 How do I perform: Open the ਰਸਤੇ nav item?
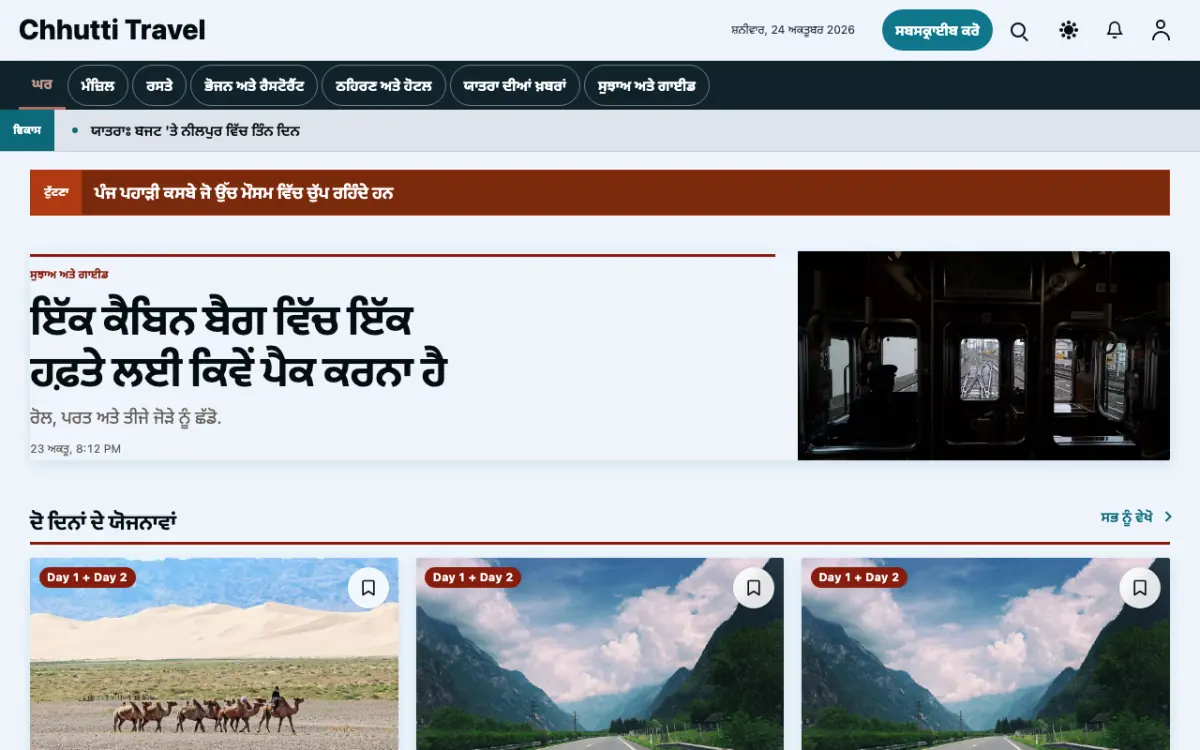click(160, 86)
